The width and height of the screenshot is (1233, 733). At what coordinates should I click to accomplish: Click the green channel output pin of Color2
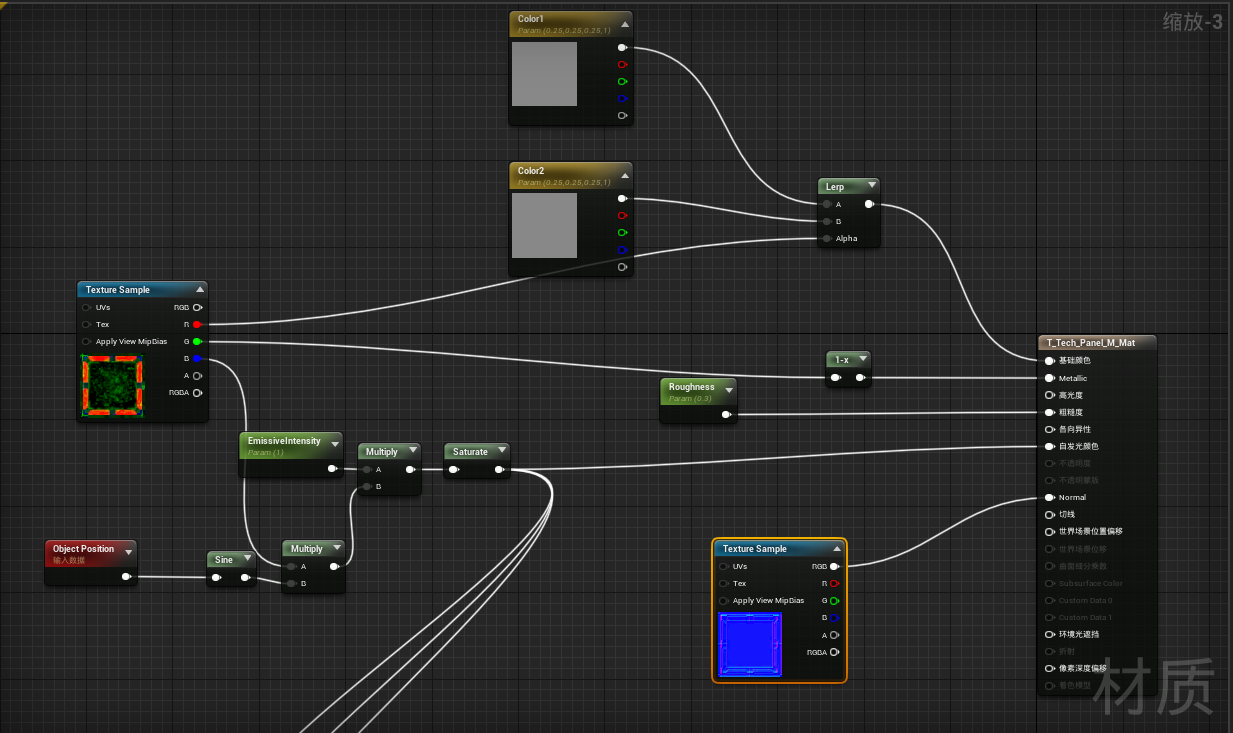(x=622, y=232)
